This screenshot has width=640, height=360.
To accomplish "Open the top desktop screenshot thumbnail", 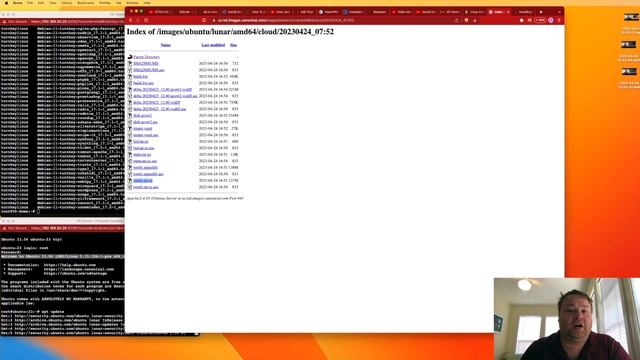I will pos(631,17).
